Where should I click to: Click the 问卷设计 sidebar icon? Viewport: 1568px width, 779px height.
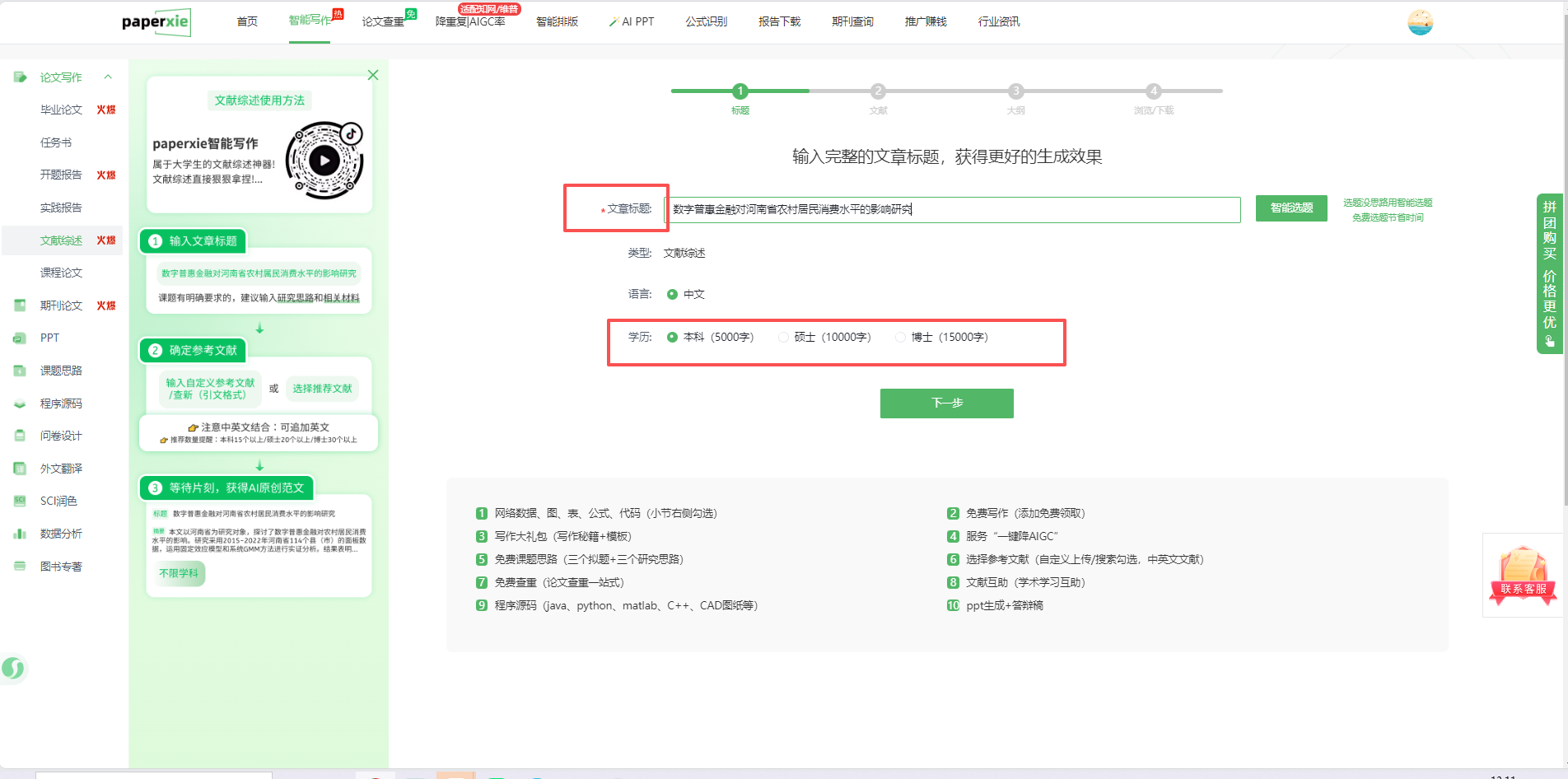coord(20,436)
